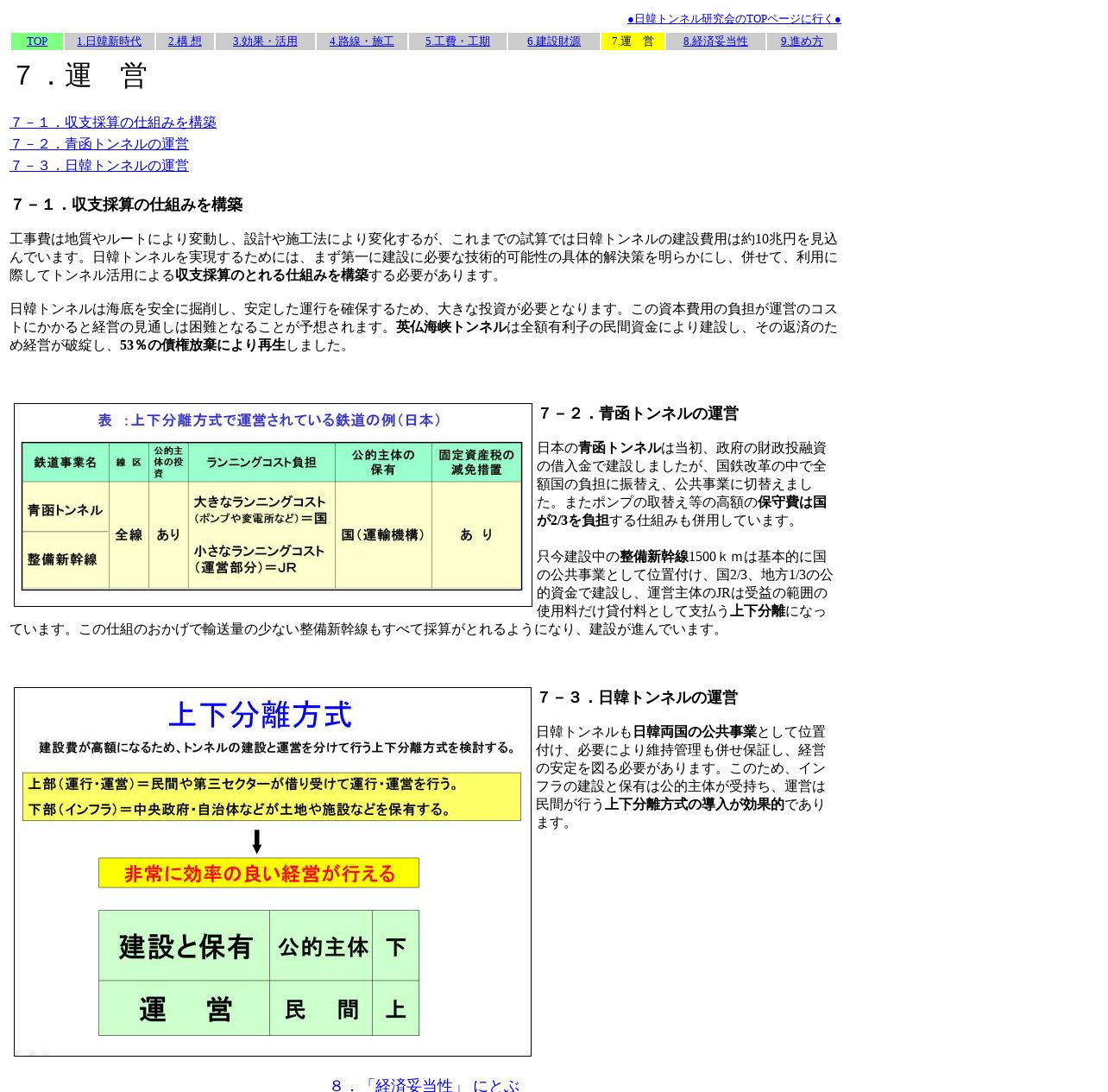Click the 上下分離方式 railway example table image
This screenshot has height=1092, width=1108.
273,505
